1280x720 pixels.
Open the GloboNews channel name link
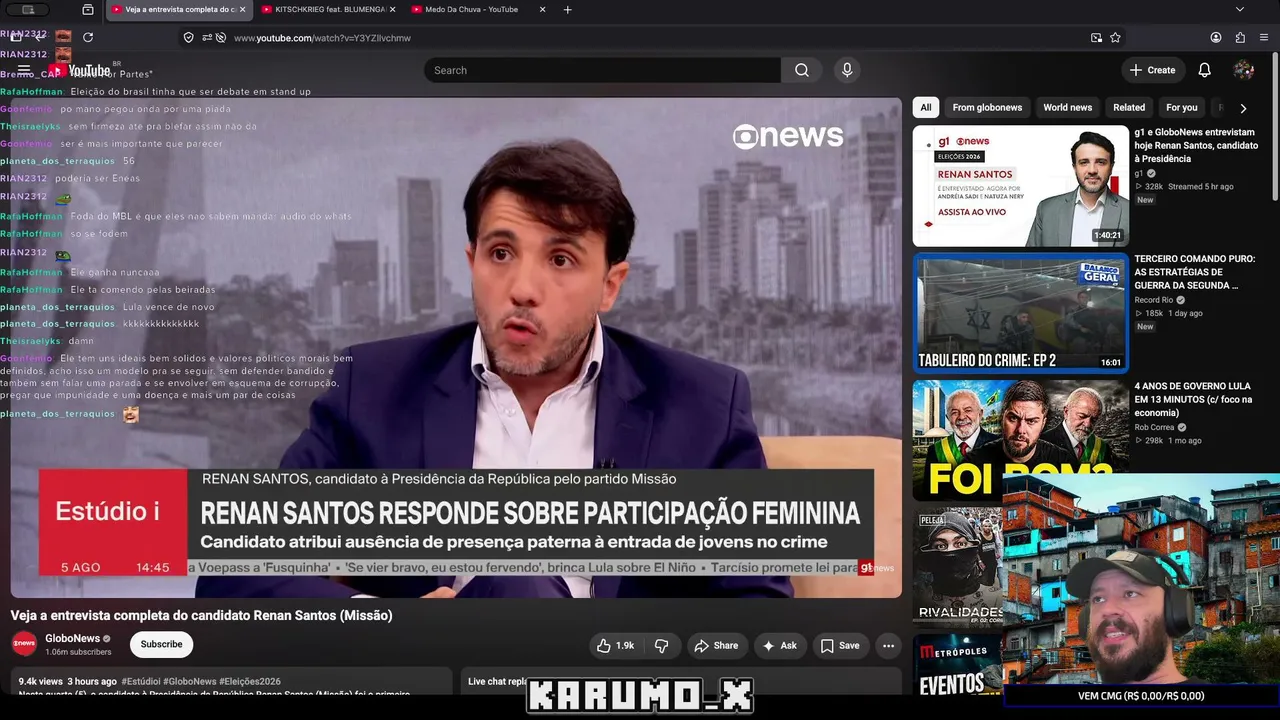72,638
